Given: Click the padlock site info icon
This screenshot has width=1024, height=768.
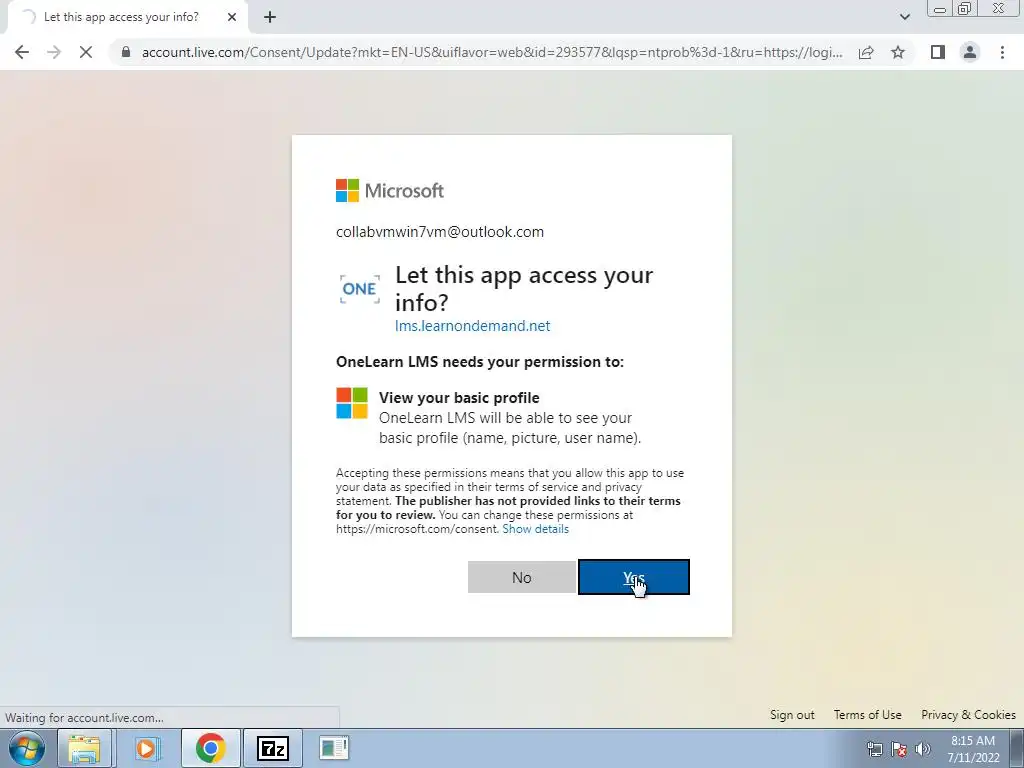Looking at the screenshot, I should point(126,52).
